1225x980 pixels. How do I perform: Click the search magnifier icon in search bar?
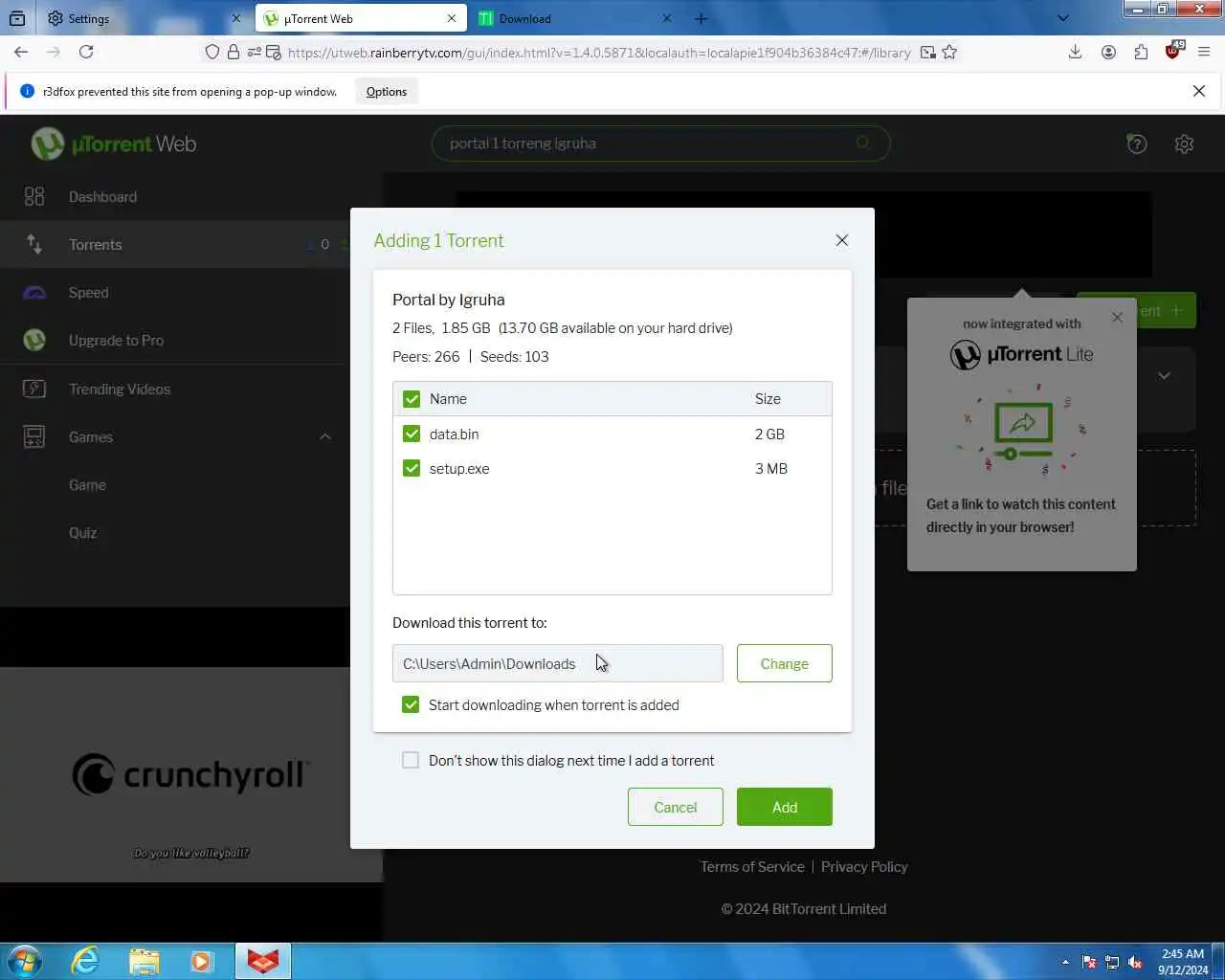pyautogui.click(x=863, y=143)
